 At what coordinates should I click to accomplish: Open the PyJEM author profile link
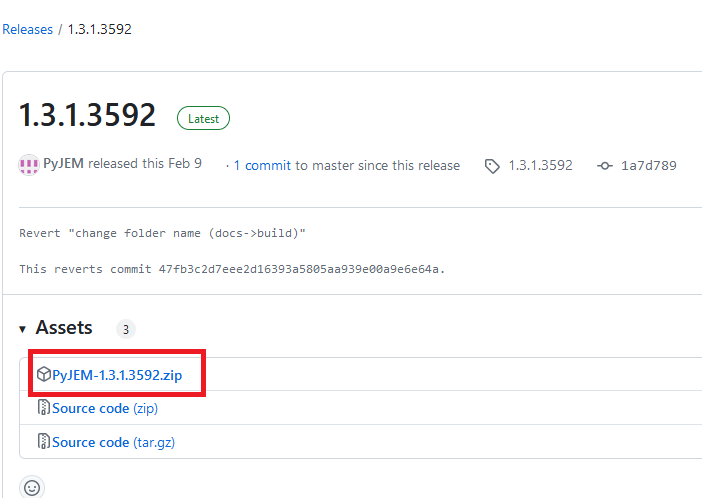pyautogui.click(x=63, y=163)
